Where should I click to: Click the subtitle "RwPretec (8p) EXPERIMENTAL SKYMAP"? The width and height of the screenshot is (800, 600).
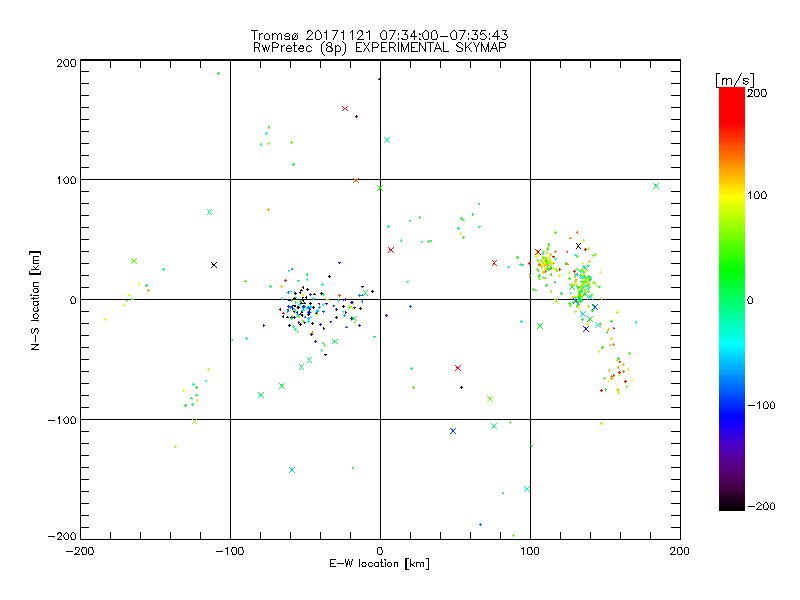click(x=380, y=48)
